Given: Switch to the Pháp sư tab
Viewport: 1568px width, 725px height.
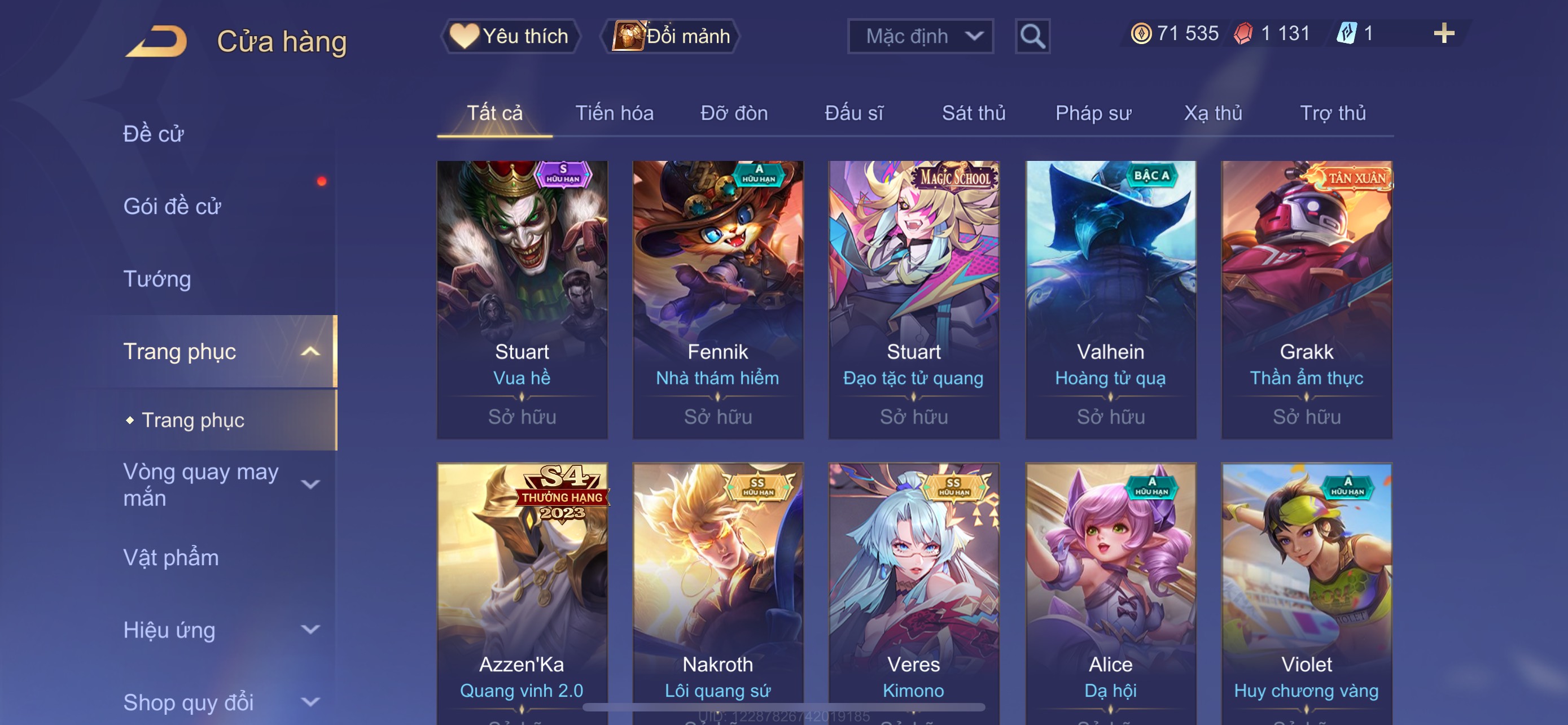Looking at the screenshot, I should coord(1093,113).
